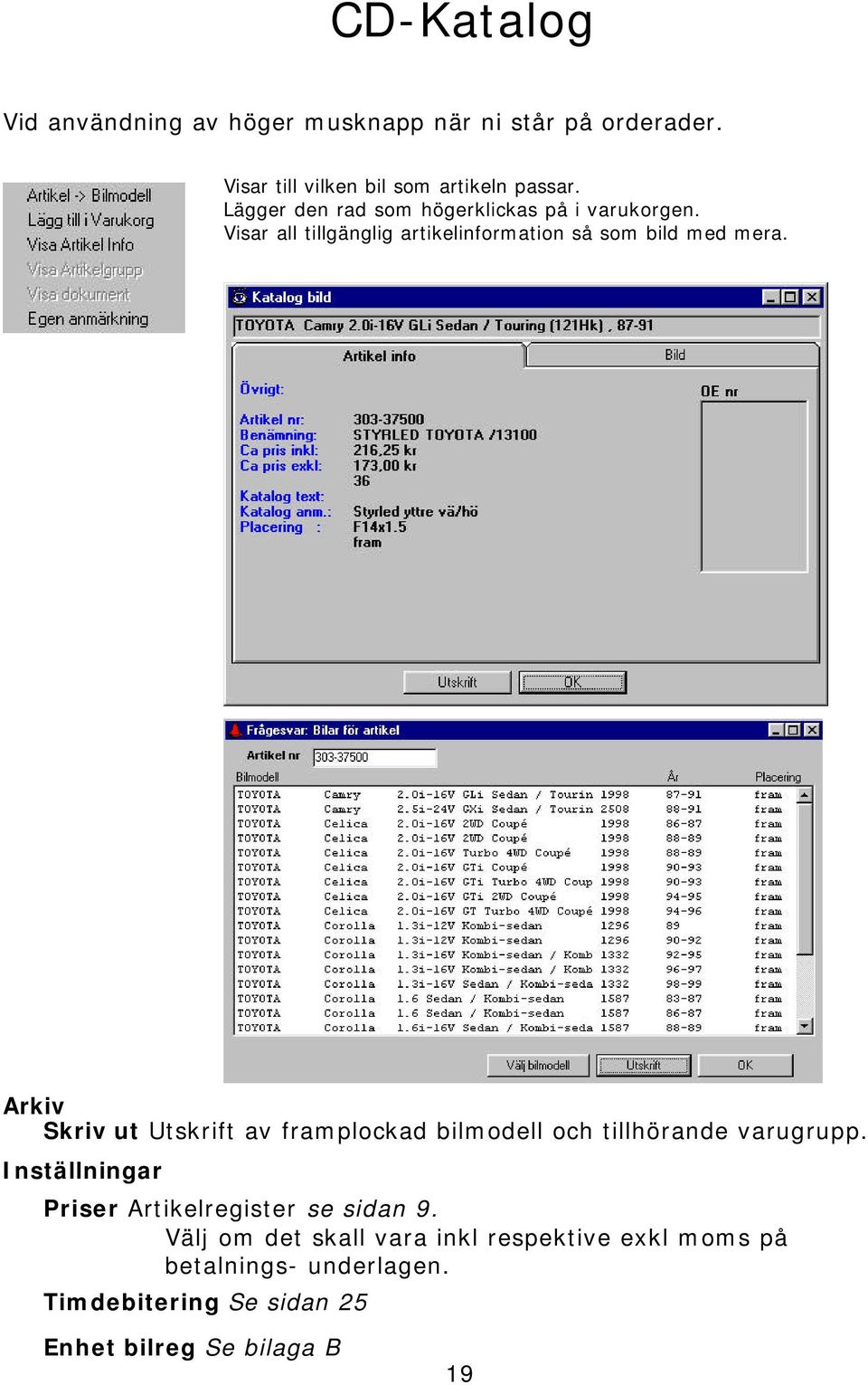Select row 'Celica 2.0i-16V GT Turbo 4WD Coupé'
868x1385 pixels.
pos(515,912)
